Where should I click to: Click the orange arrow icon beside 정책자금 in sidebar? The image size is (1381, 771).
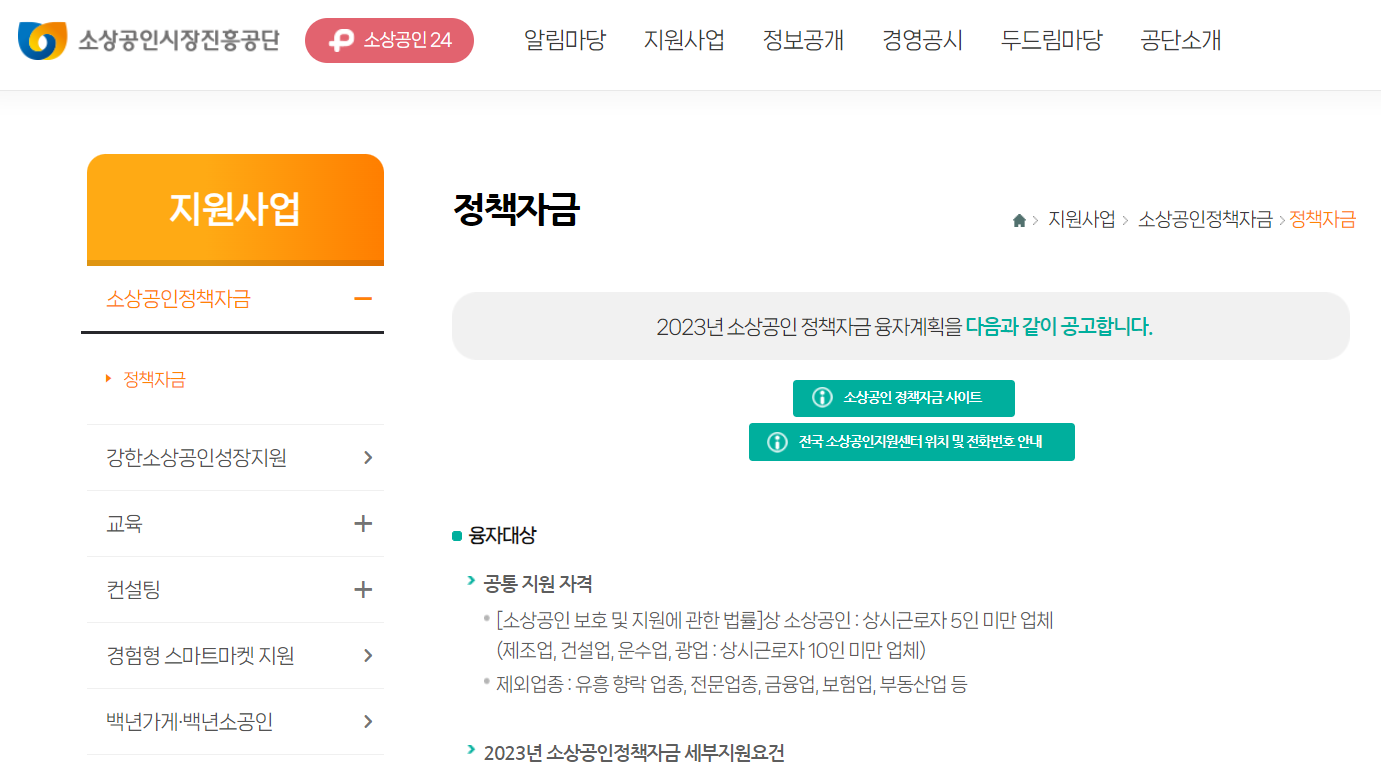[x=107, y=377]
